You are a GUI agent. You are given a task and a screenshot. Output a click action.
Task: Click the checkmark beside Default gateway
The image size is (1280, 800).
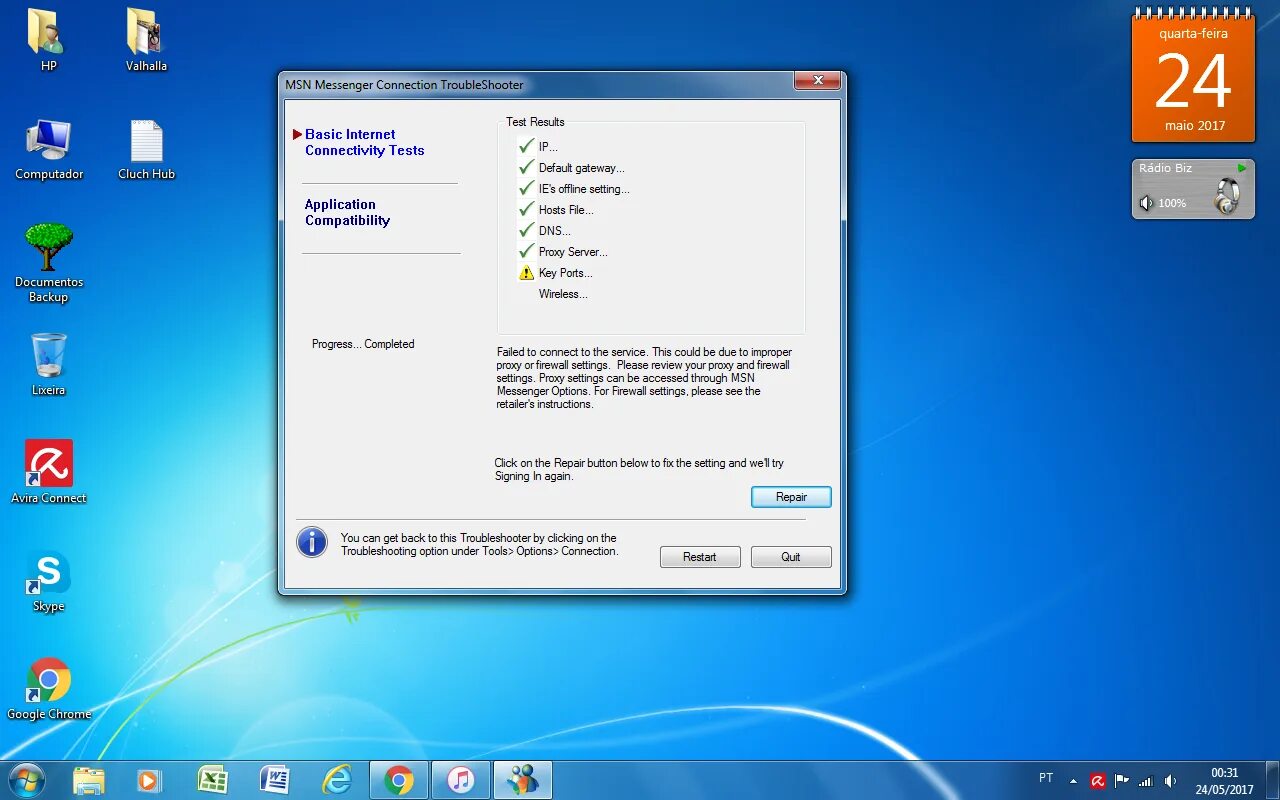[527, 167]
